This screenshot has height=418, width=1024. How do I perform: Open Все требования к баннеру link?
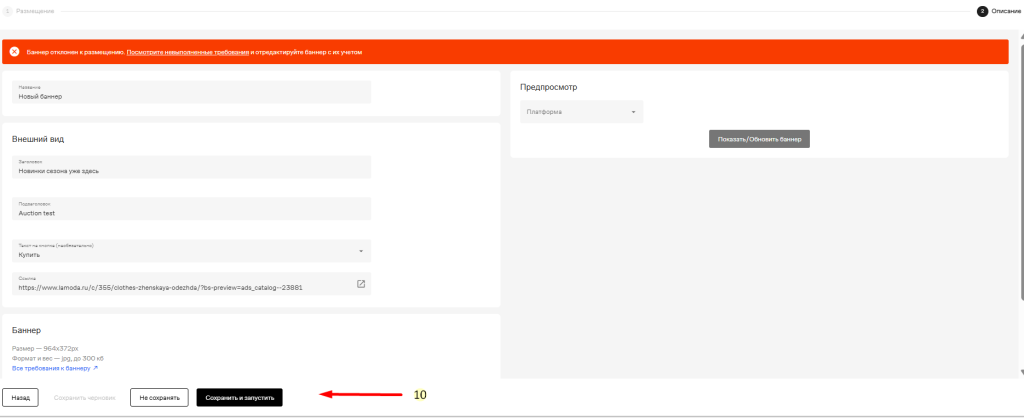pos(51,368)
